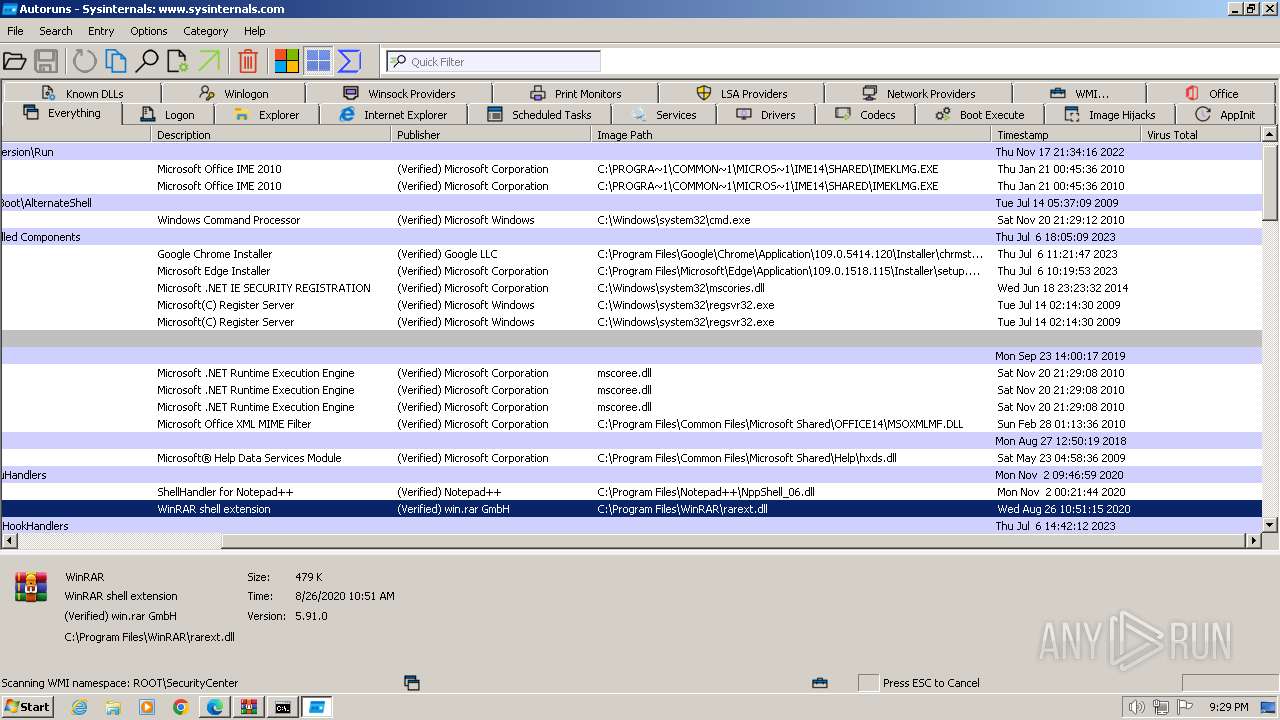The image size is (1280, 720).
Task: Switch to the Winsock Providers tab
Action: click(399, 93)
